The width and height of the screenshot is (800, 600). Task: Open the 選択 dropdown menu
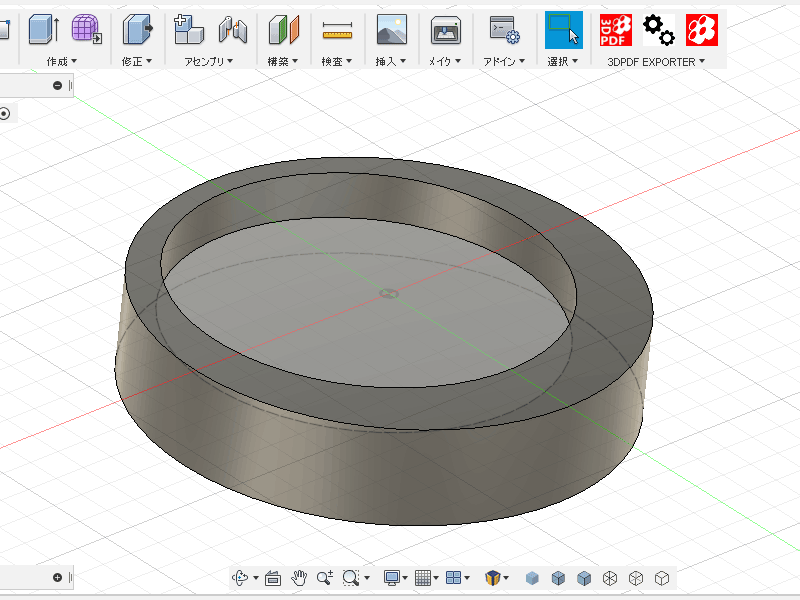(563, 61)
